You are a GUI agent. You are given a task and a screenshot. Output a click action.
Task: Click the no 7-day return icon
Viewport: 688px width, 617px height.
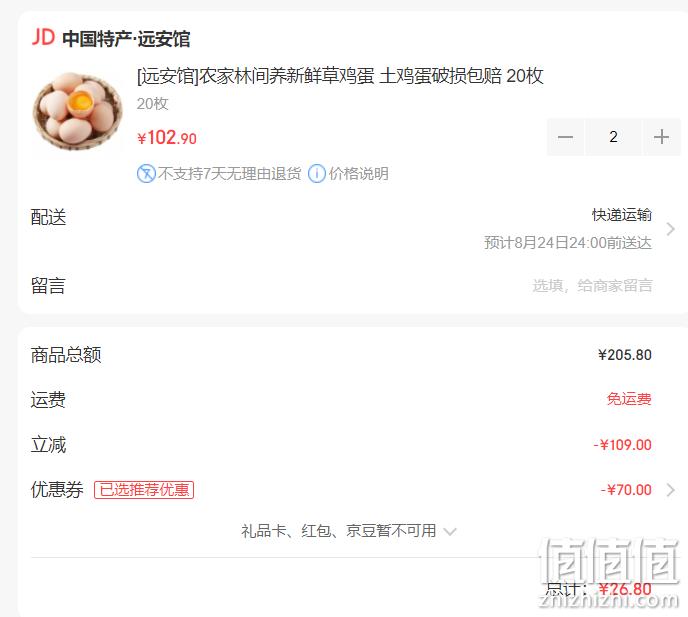coord(146,173)
